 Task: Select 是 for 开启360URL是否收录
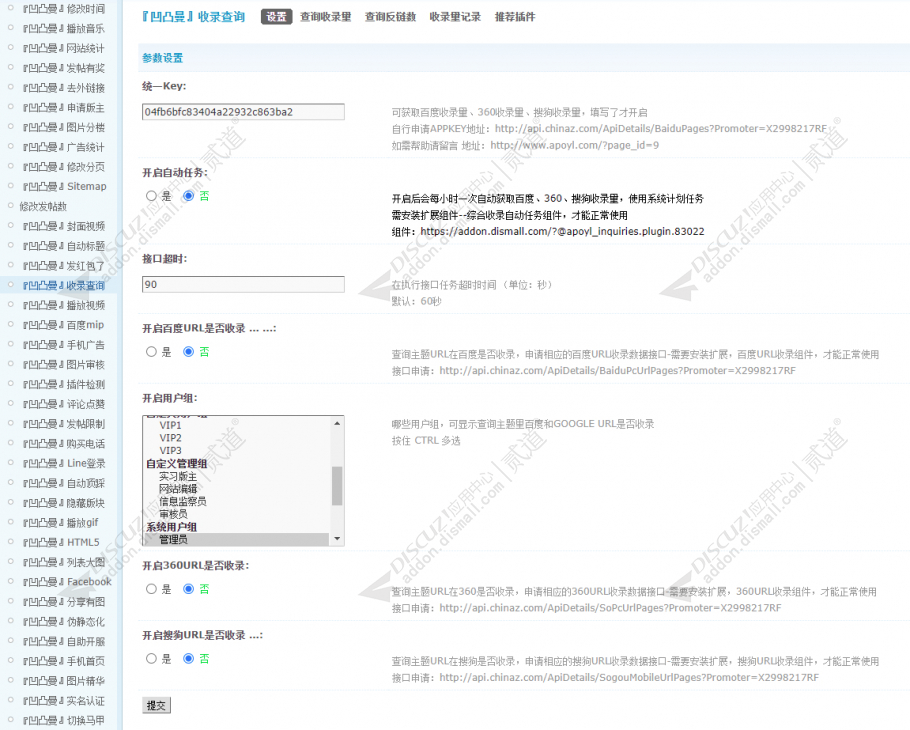(x=151, y=589)
